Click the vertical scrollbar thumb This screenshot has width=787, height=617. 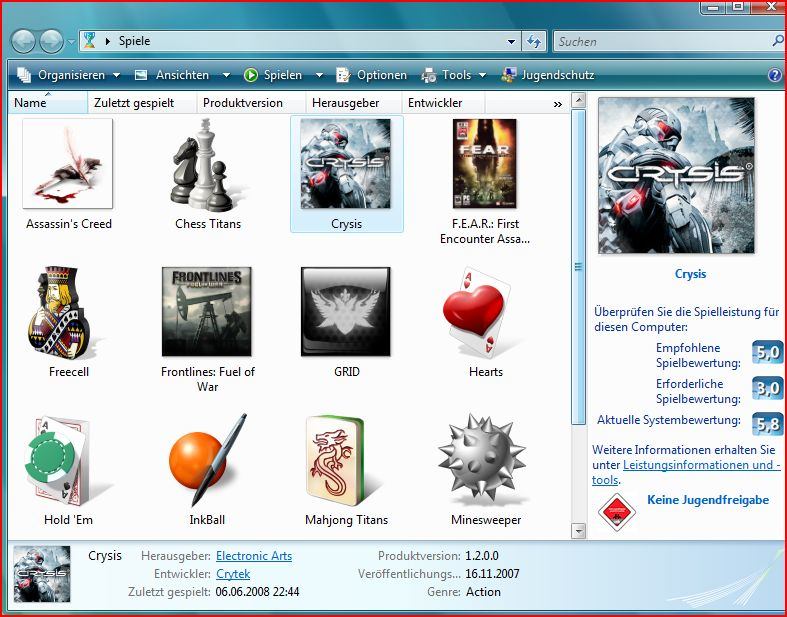pos(578,267)
